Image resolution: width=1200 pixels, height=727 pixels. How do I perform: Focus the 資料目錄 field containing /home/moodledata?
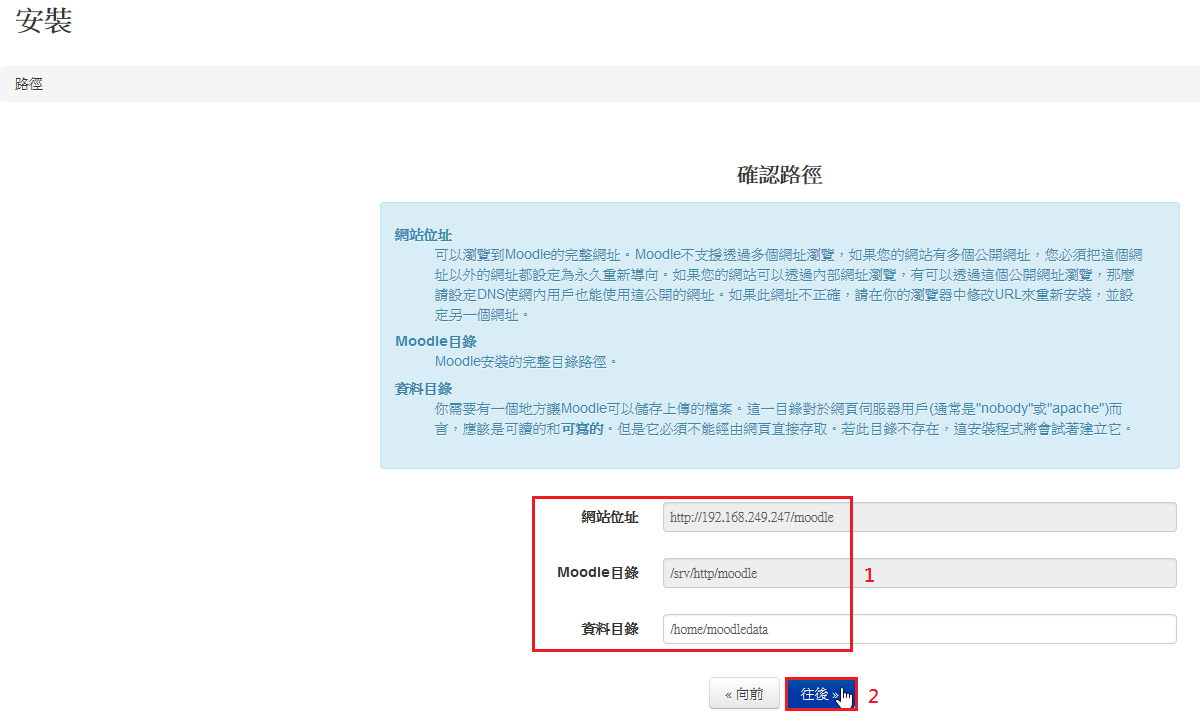(919, 629)
